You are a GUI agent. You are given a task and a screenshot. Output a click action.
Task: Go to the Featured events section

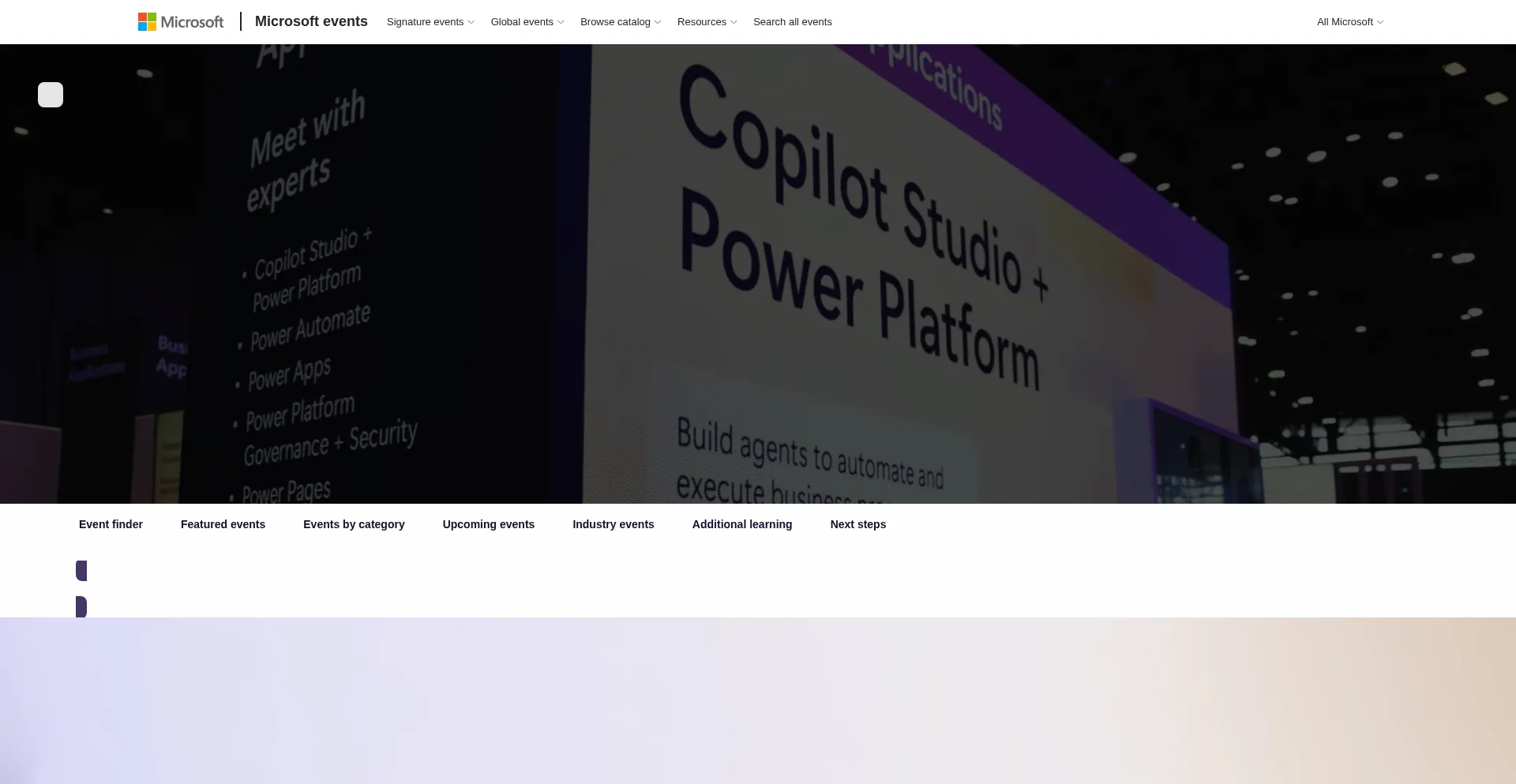pyautogui.click(x=223, y=524)
